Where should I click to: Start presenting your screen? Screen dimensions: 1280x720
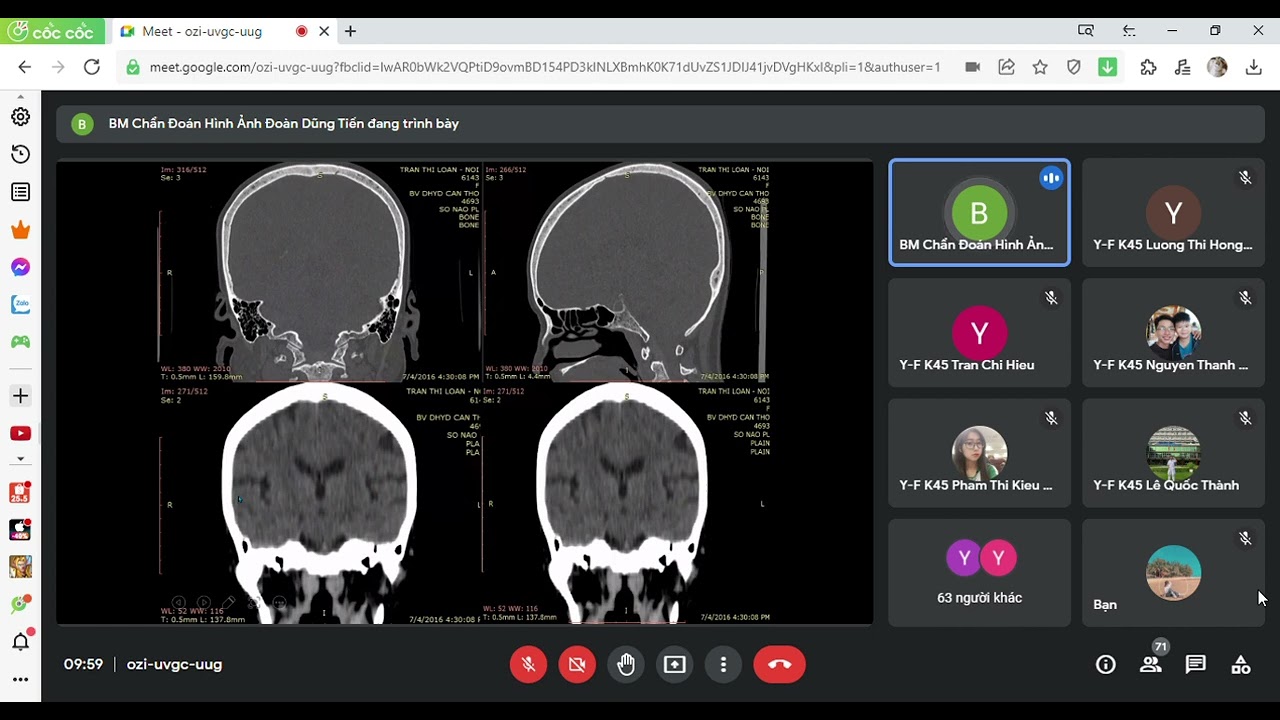click(x=675, y=664)
